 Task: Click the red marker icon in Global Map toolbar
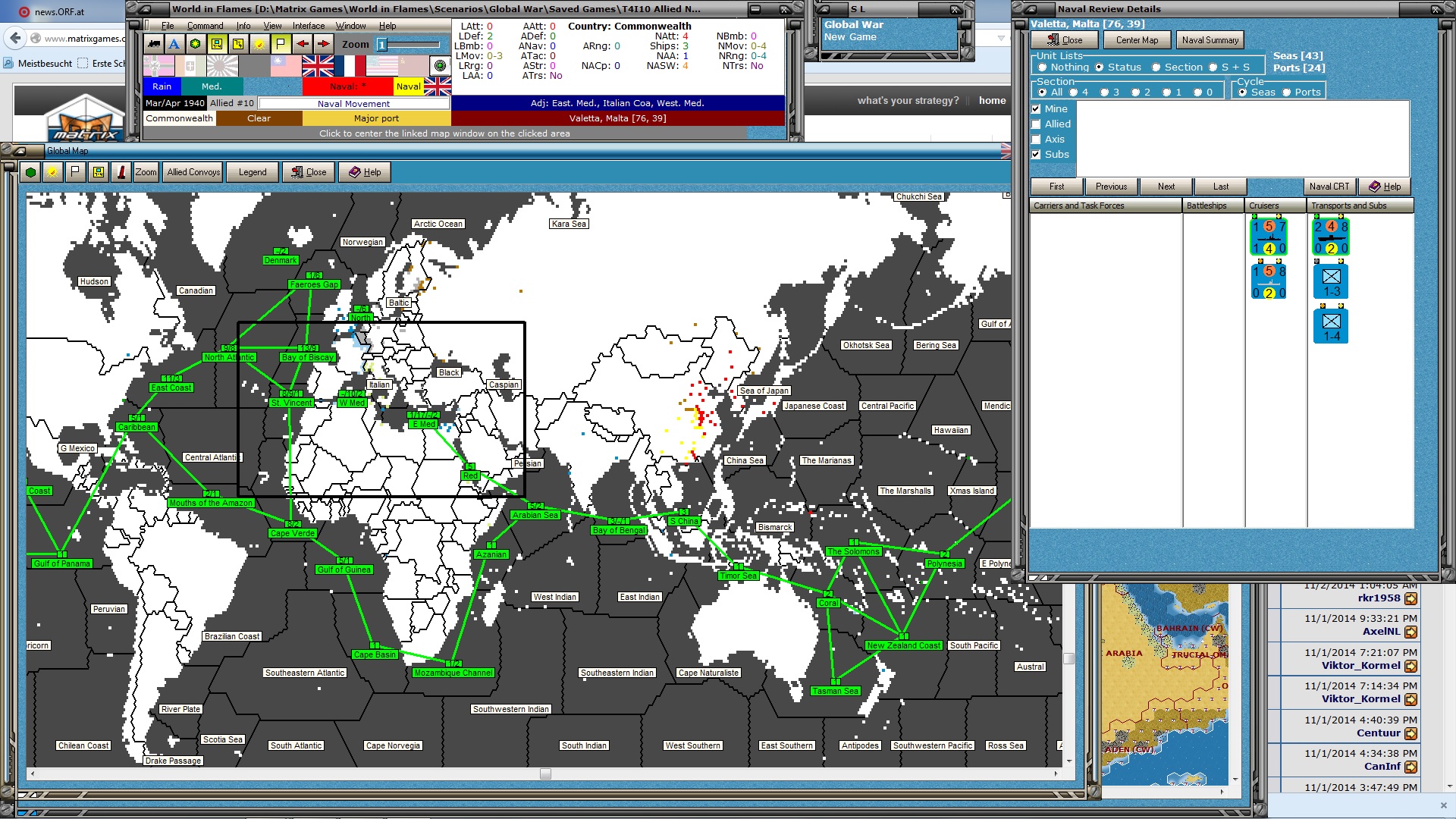point(121,172)
